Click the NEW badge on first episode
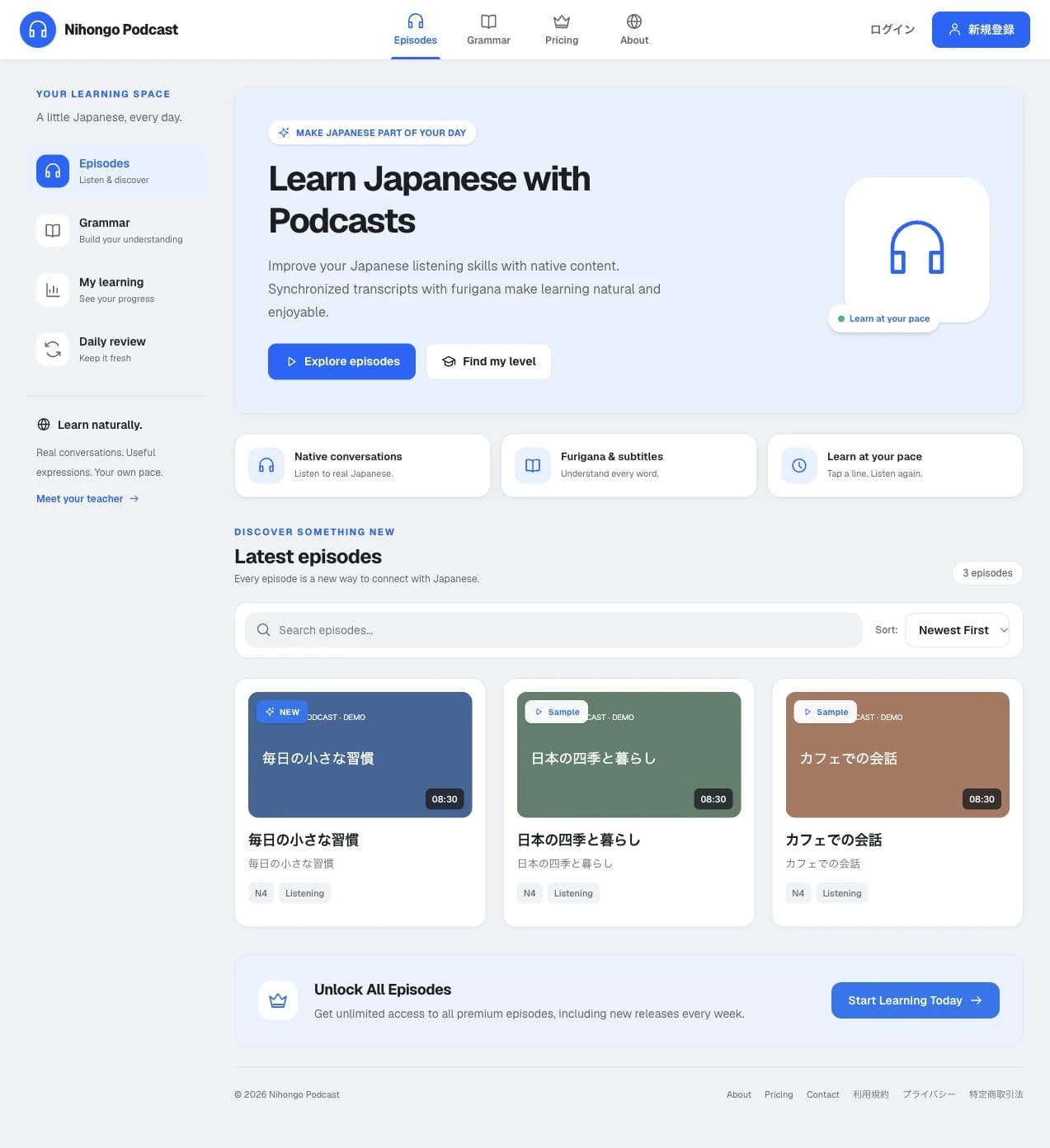The image size is (1050, 1148). pos(282,712)
